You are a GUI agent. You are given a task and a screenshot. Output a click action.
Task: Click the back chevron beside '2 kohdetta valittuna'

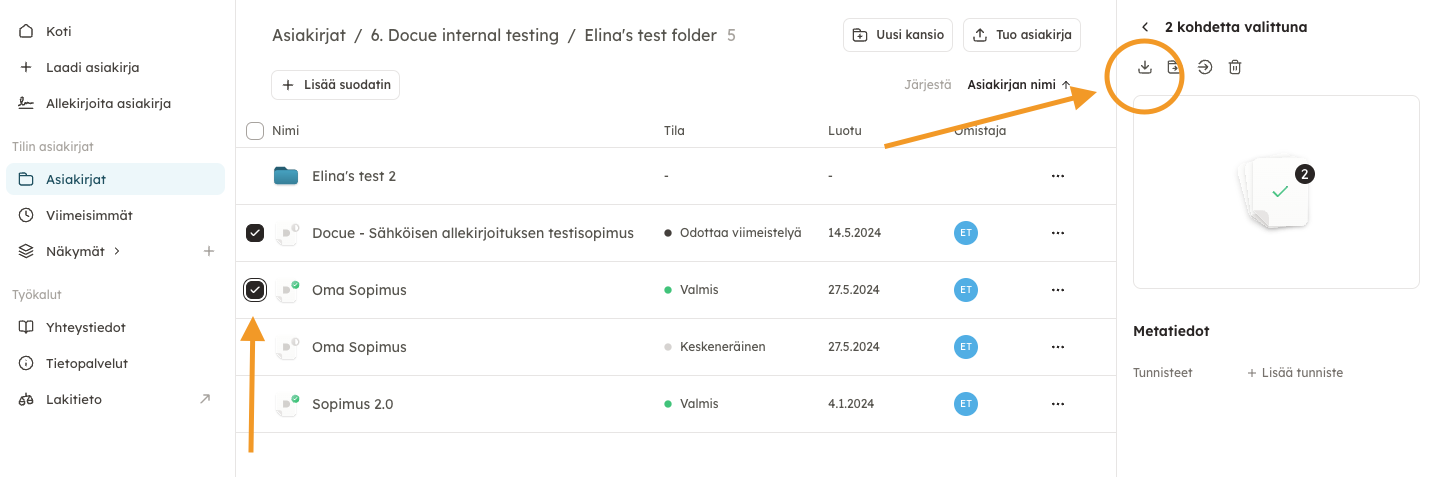click(1145, 27)
